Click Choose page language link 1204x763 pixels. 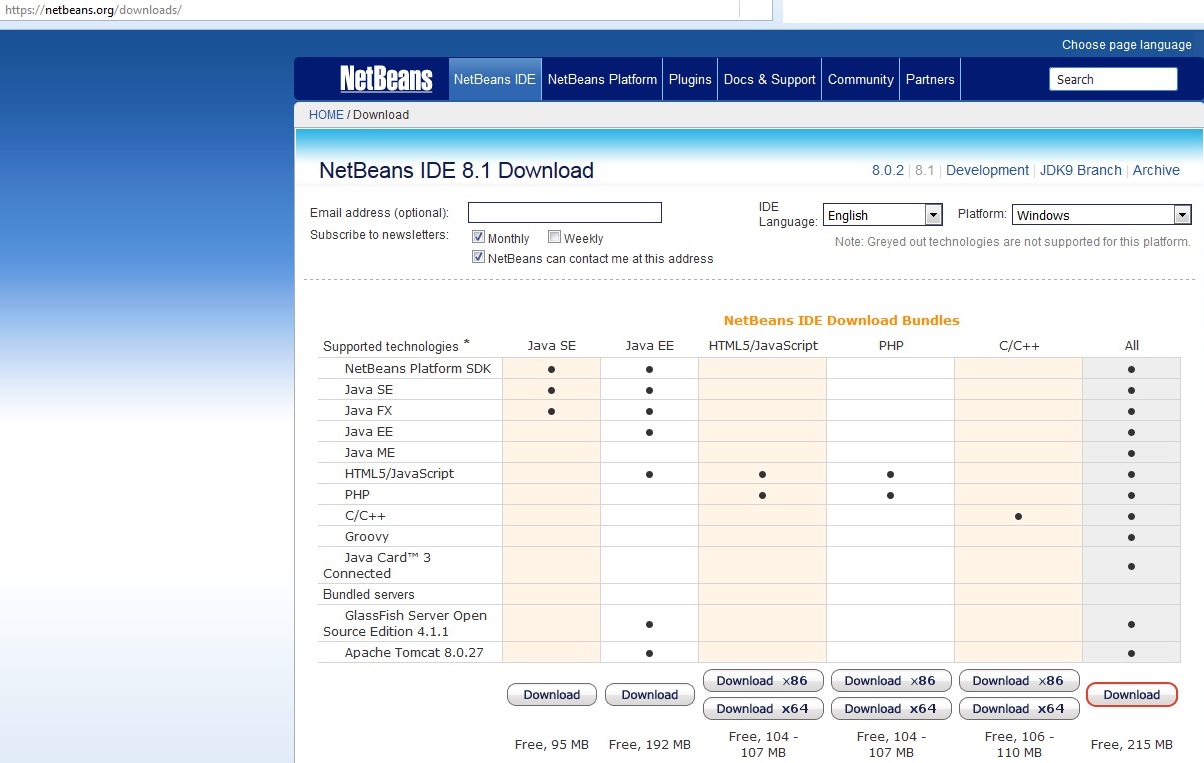tap(1127, 45)
